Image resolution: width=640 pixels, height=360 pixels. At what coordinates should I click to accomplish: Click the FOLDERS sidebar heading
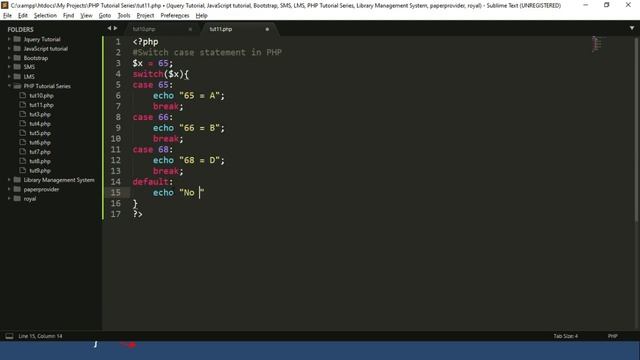(x=20, y=29)
